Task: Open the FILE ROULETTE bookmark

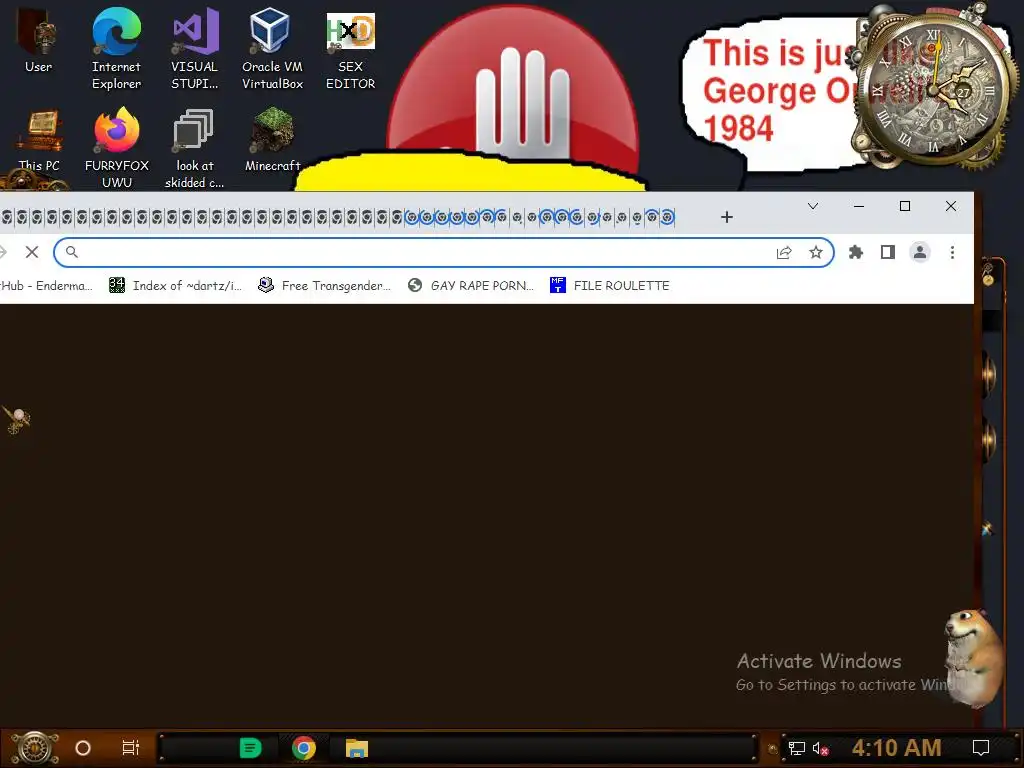Action: (x=609, y=285)
